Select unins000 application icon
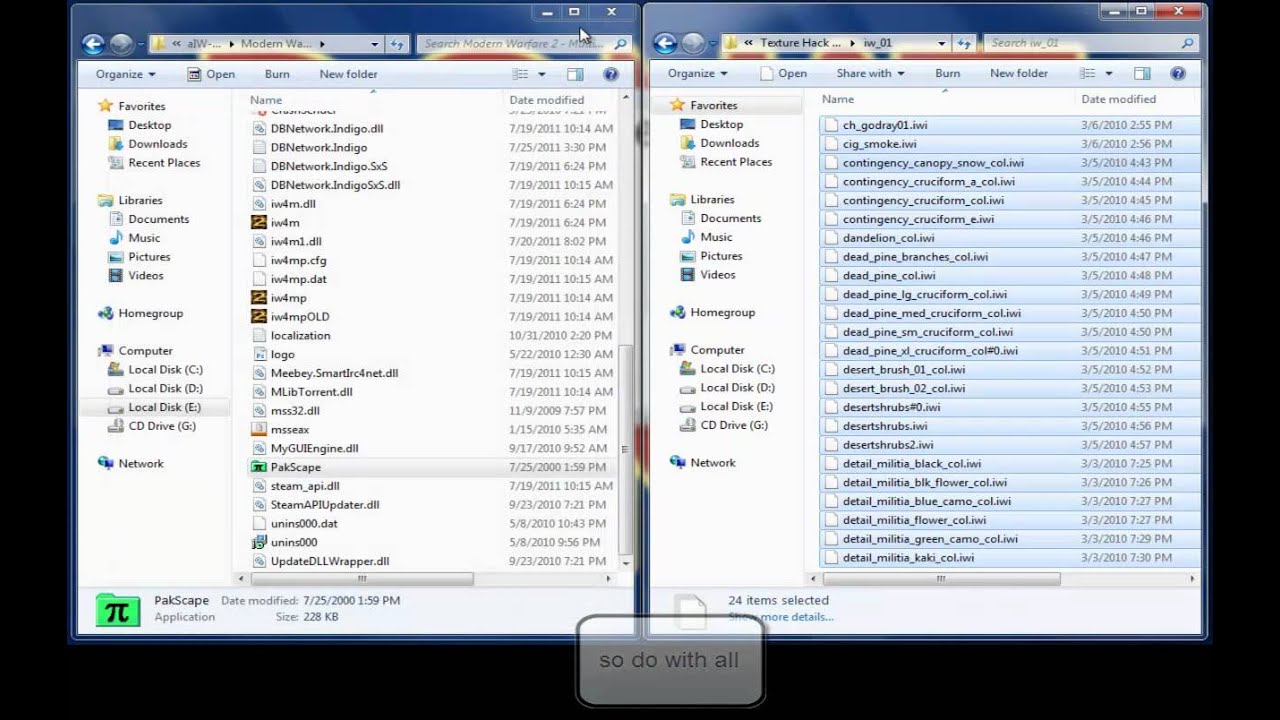The image size is (1280, 720). pyautogui.click(x=259, y=542)
